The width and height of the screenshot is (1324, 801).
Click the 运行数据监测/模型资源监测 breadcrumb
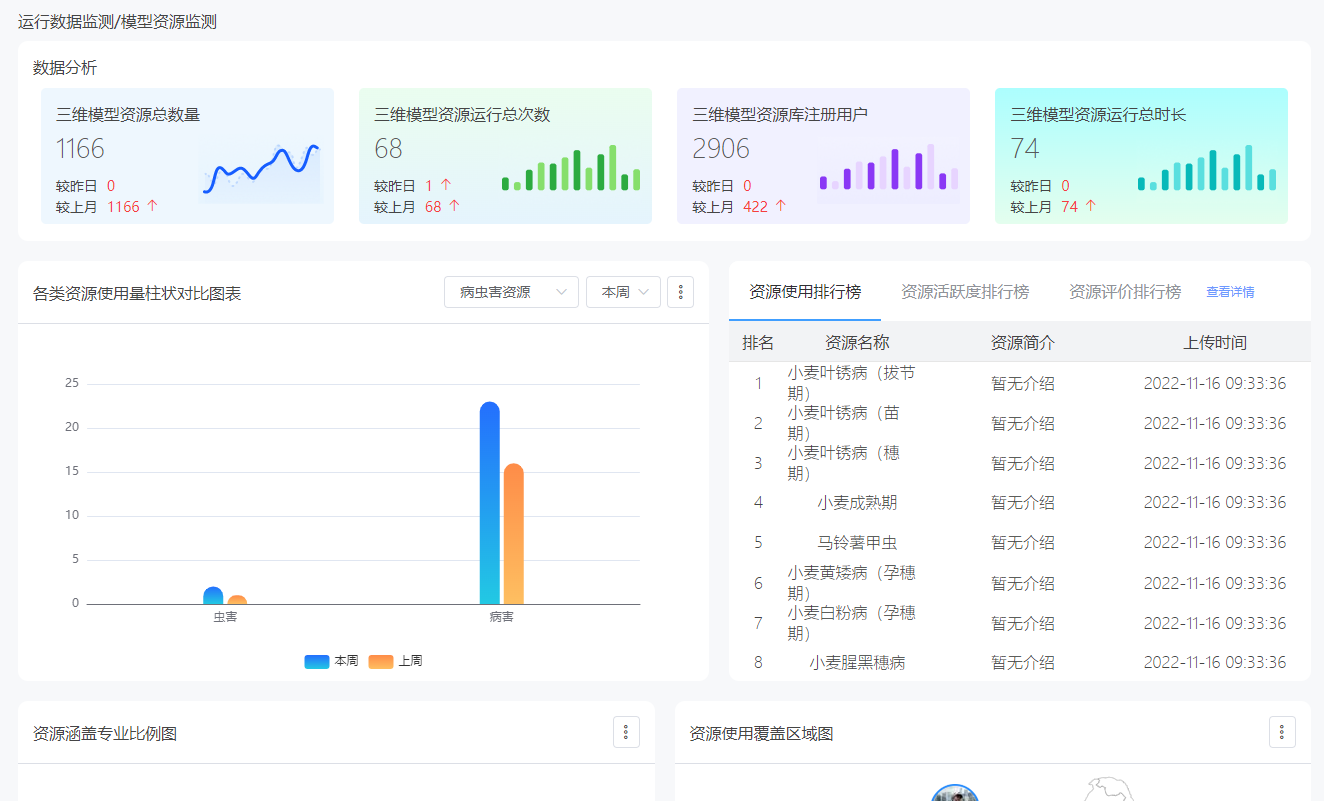(117, 22)
